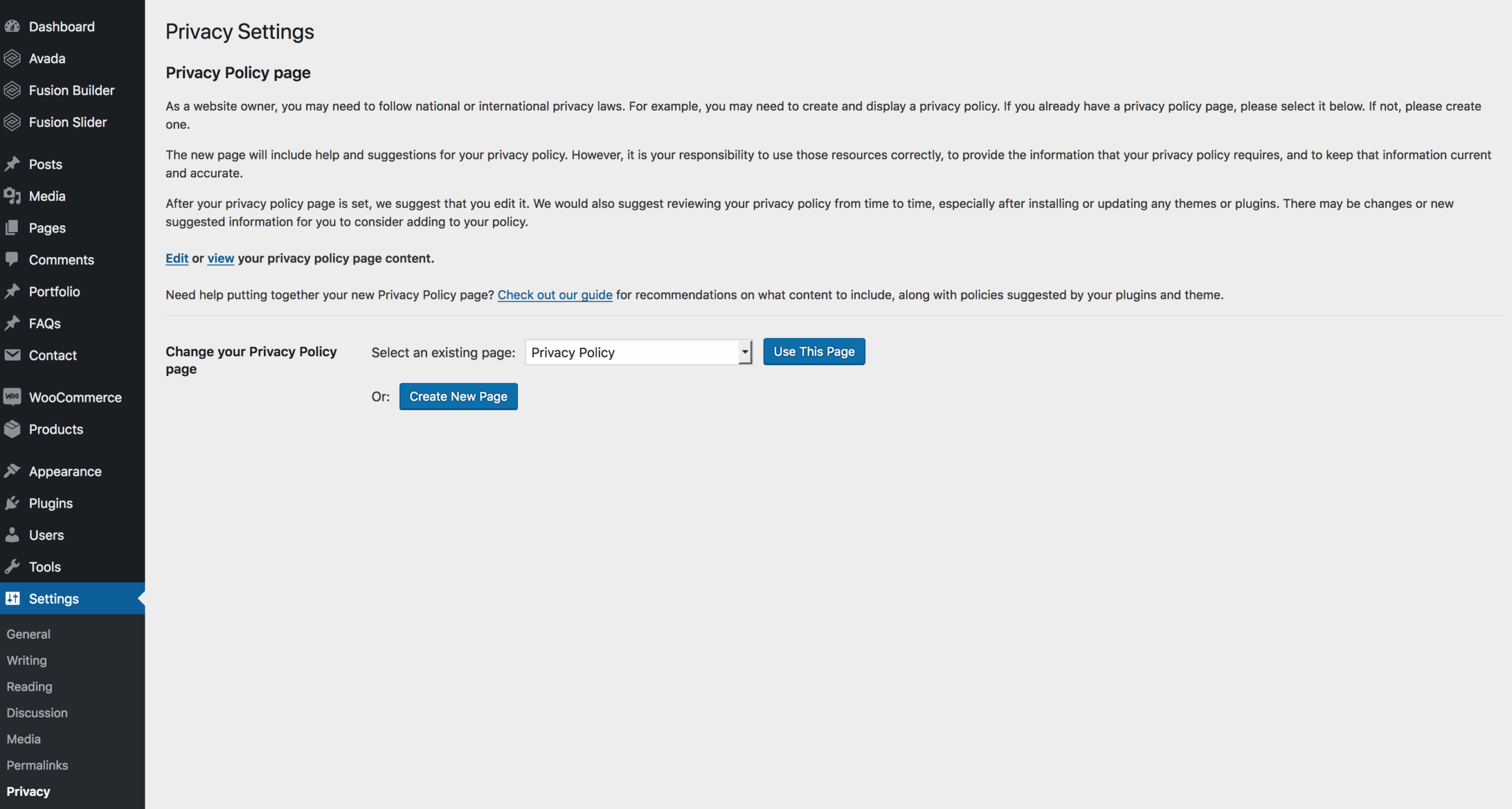
Task: Switch to the Reading settings item
Action: [29, 686]
